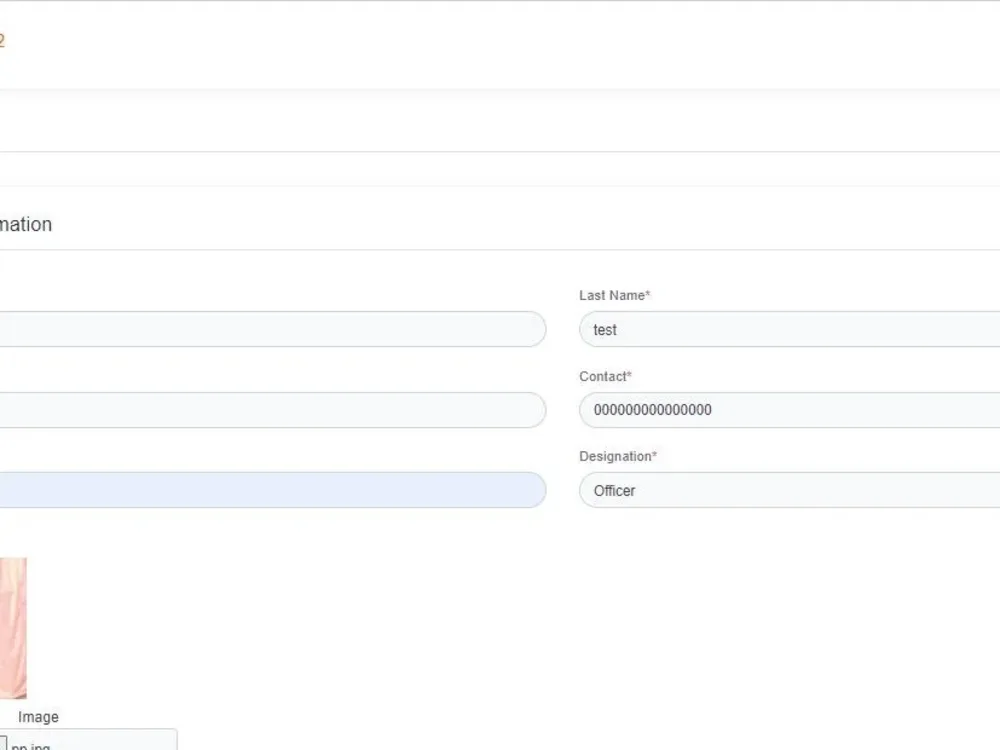Image resolution: width=1000 pixels, height=750 pixels.
Task: Click the Last Name field containing test
Action: tap(790, 329)
